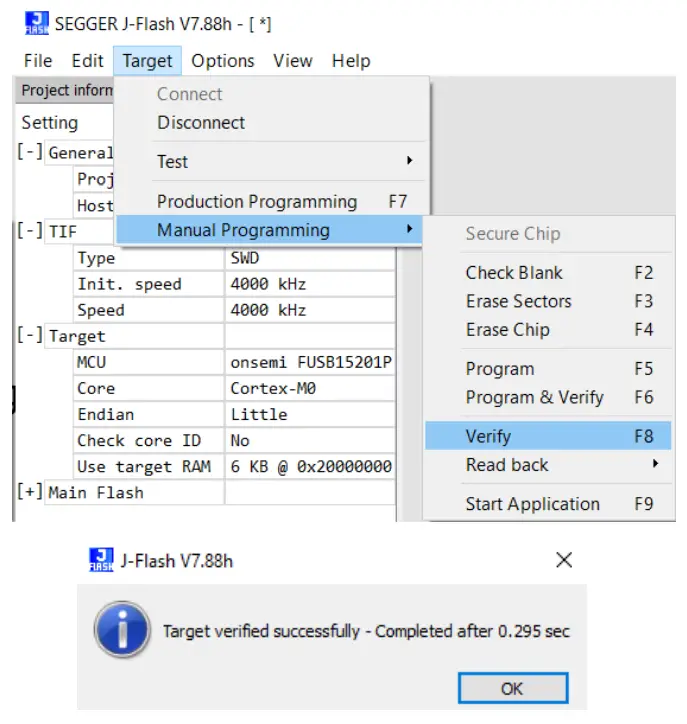The height and width of the screenshot is (724, 687).
Task: Close the J-Flash V7.88h dialog
Action: pos(564,560)
